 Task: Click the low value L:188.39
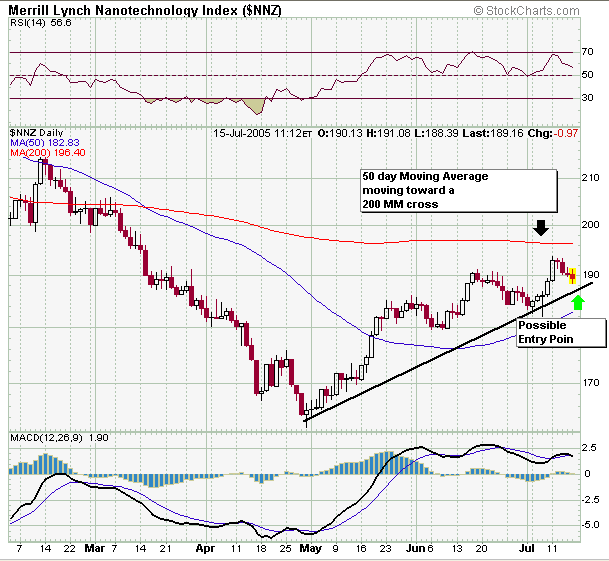436,133
